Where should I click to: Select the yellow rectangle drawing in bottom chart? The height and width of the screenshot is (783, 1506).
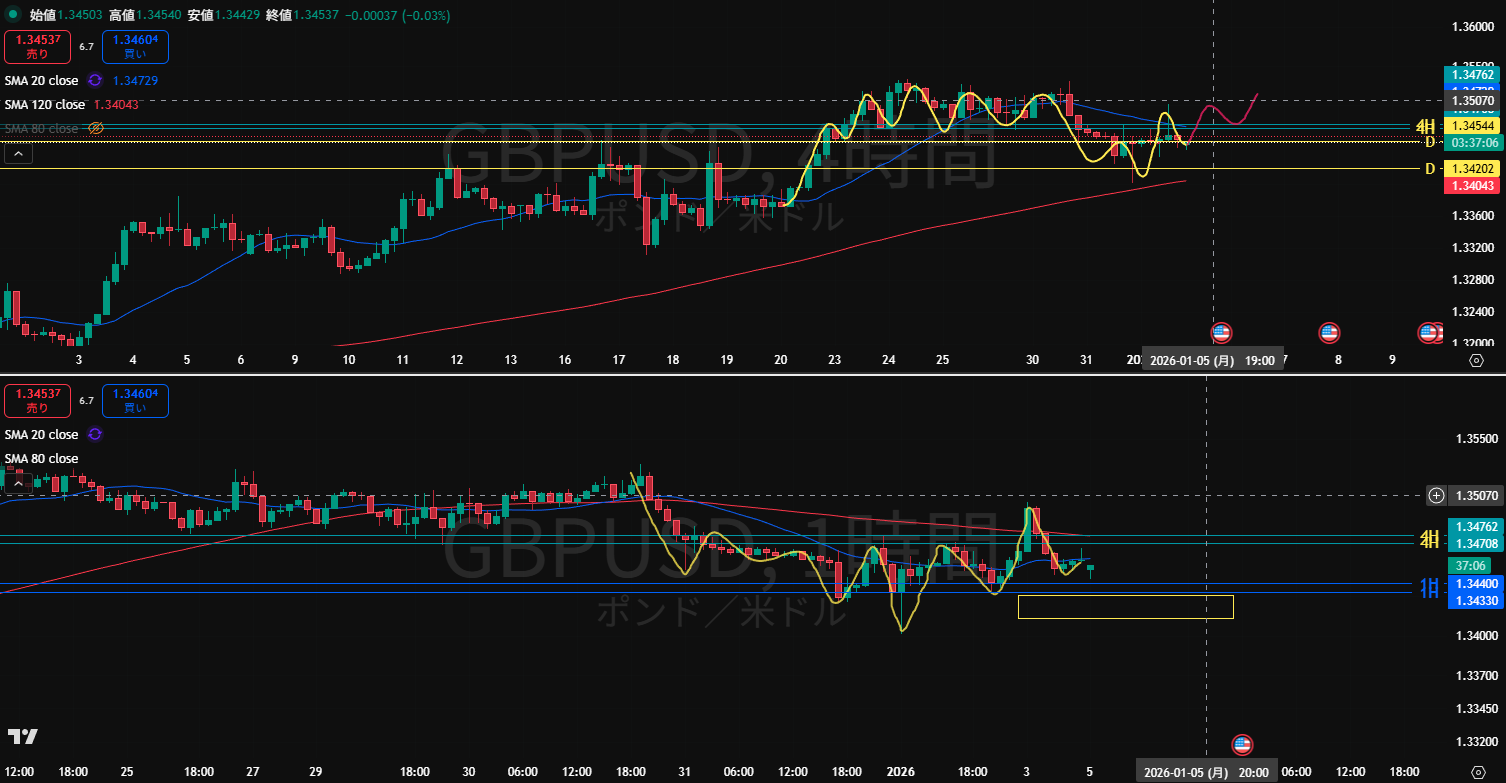pyautogui.click(x=1125, y=596)
